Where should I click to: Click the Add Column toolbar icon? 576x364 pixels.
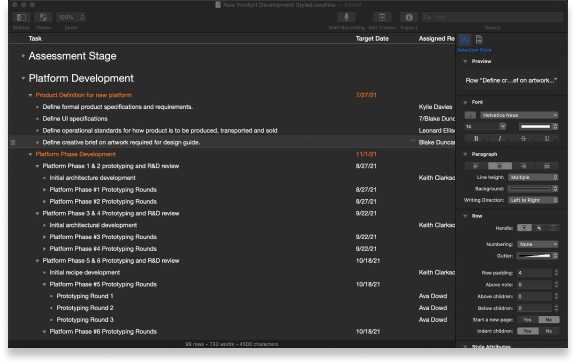(382, 17)
